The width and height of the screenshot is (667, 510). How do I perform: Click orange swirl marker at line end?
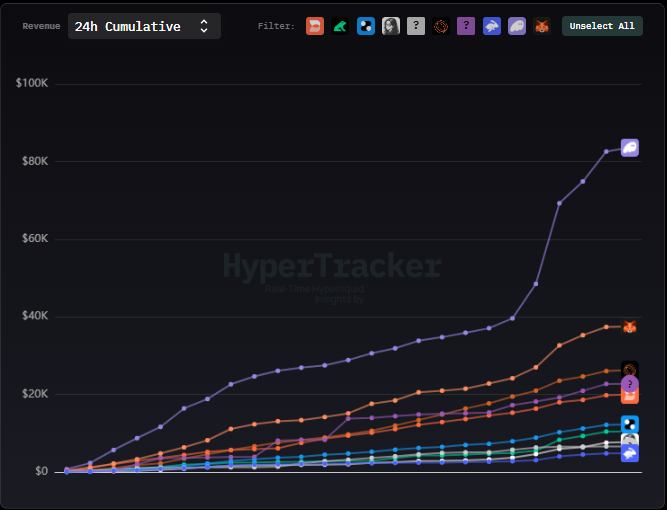630,370
